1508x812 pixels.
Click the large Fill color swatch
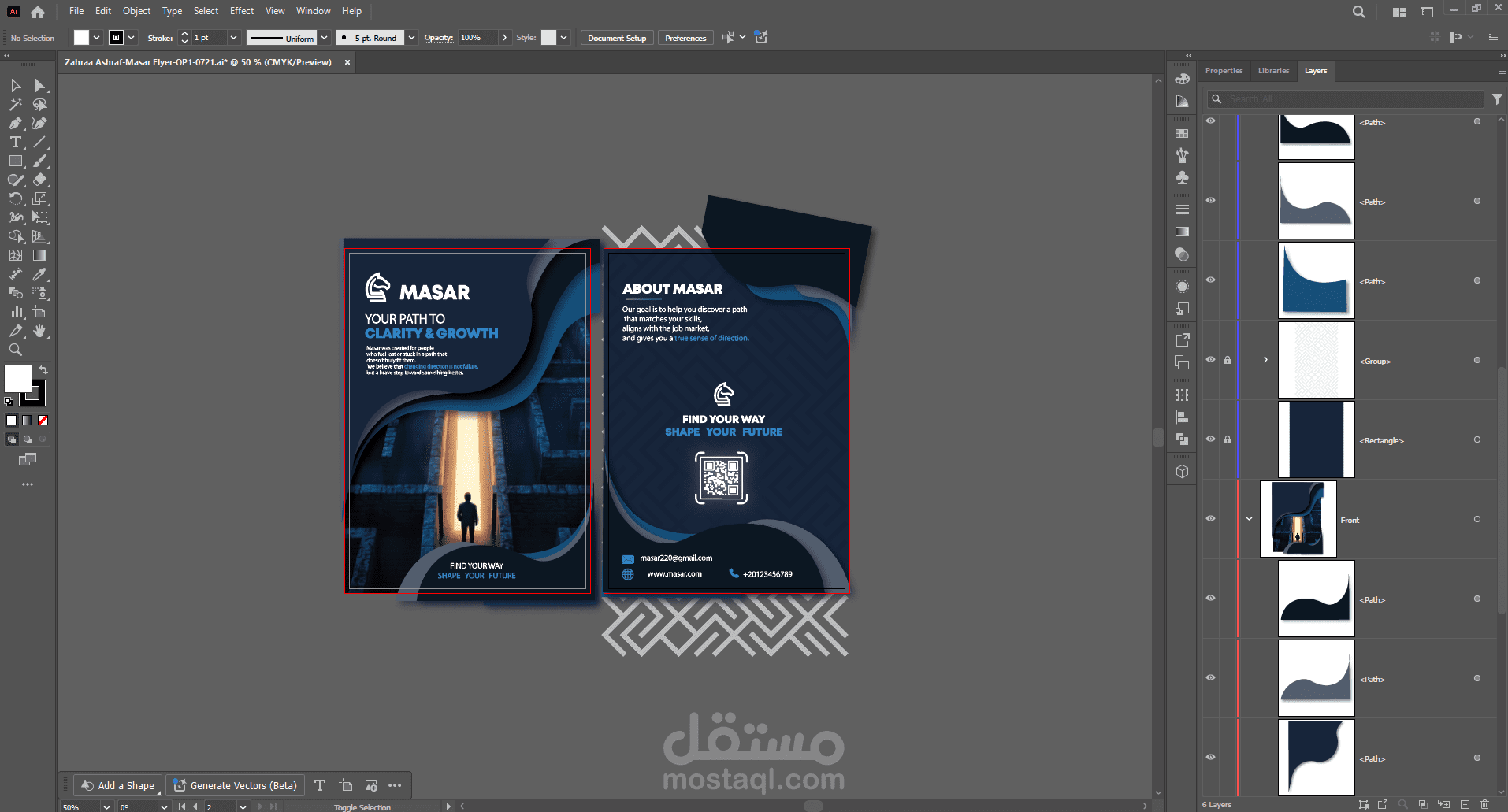[17, 379]
